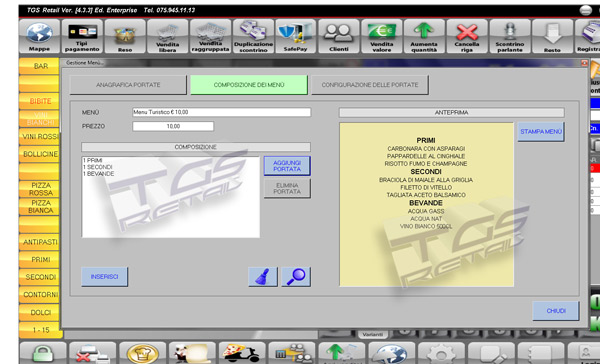Click the Chiudi button
This screenshot has height=364, width=600.
[x=556, y=311]
